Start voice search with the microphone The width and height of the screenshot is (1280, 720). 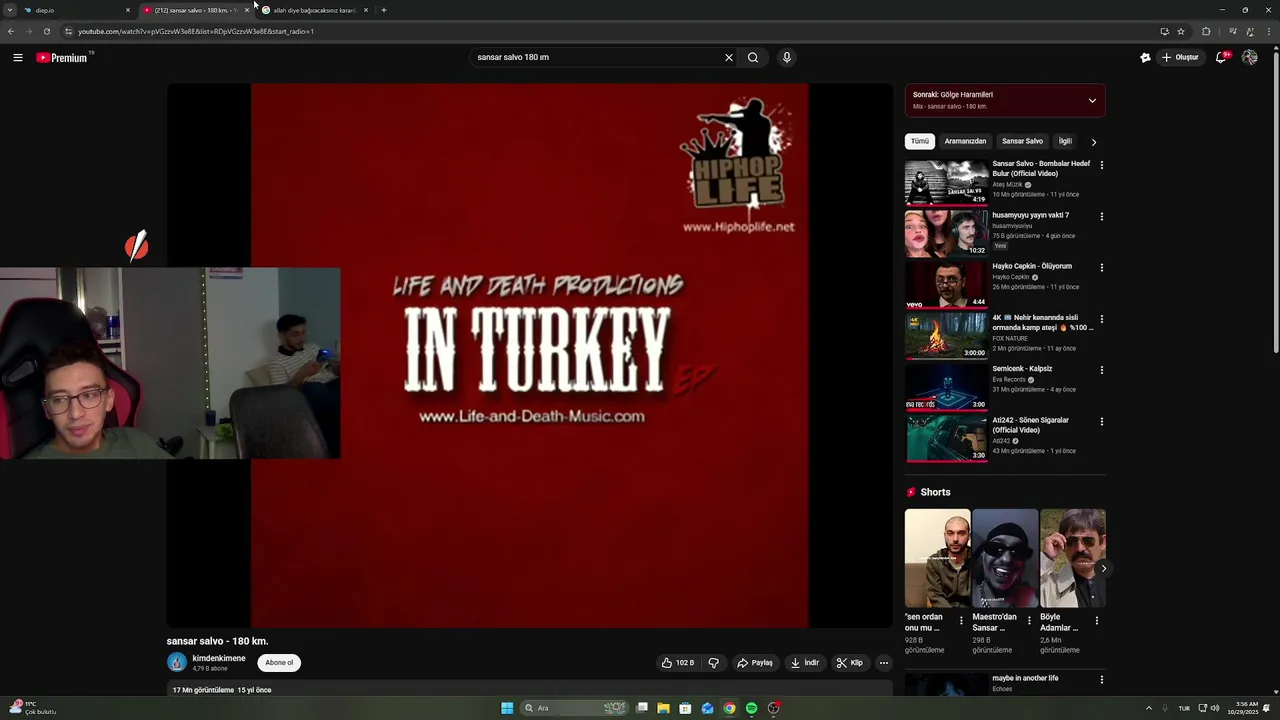(x=787, y=58)
